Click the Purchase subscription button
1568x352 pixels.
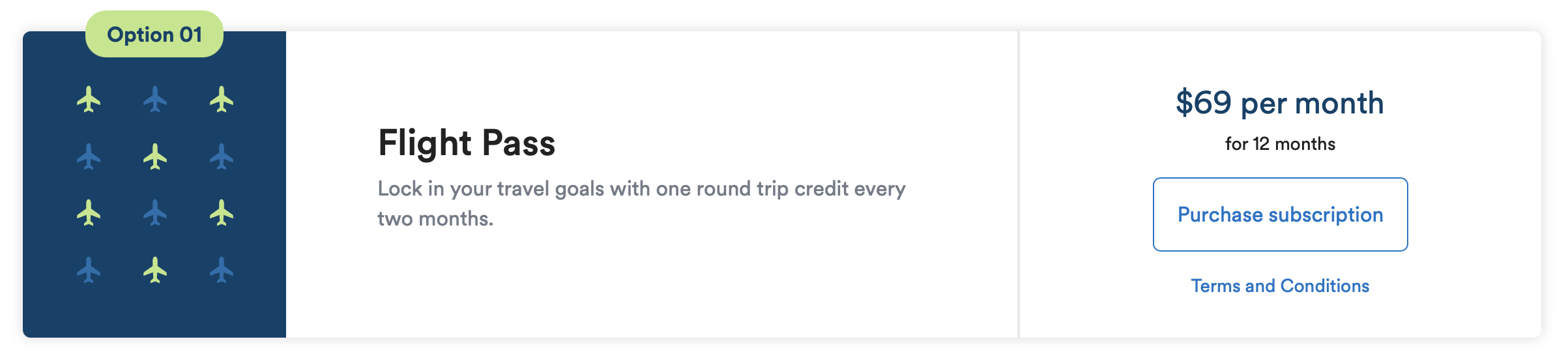1280,214
